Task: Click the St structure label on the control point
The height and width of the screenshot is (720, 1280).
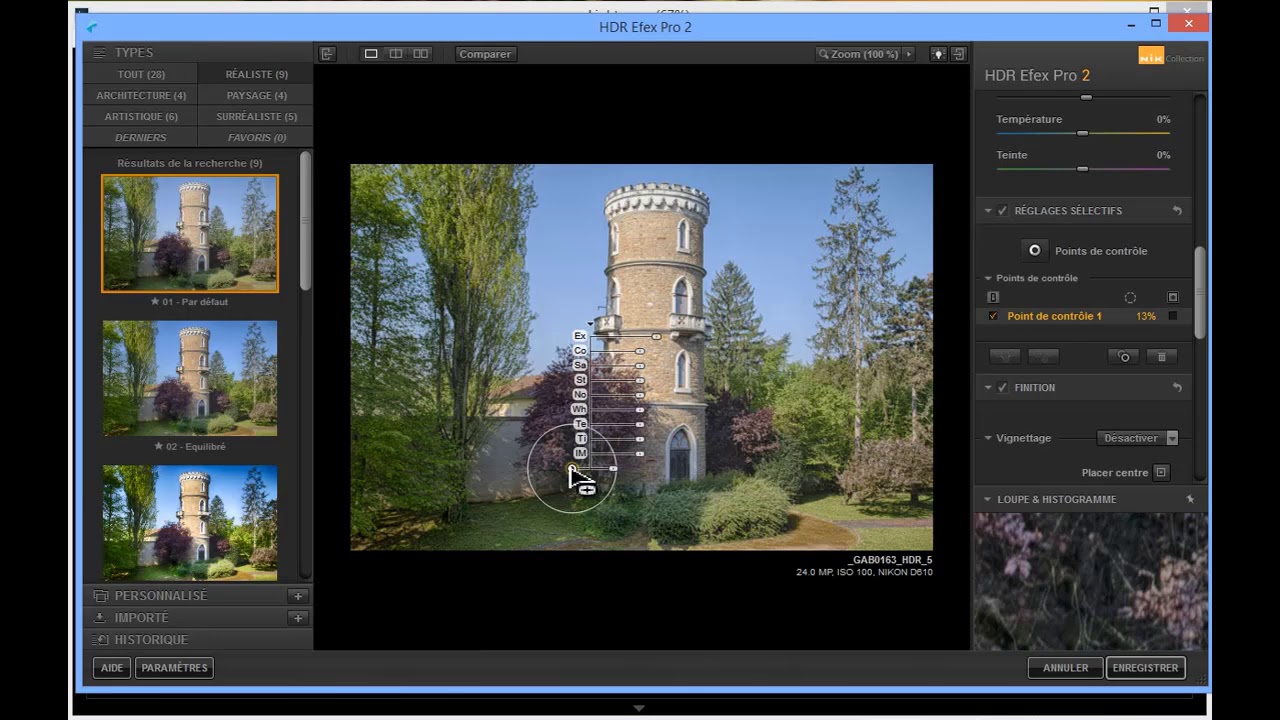Action: (580, 380)
